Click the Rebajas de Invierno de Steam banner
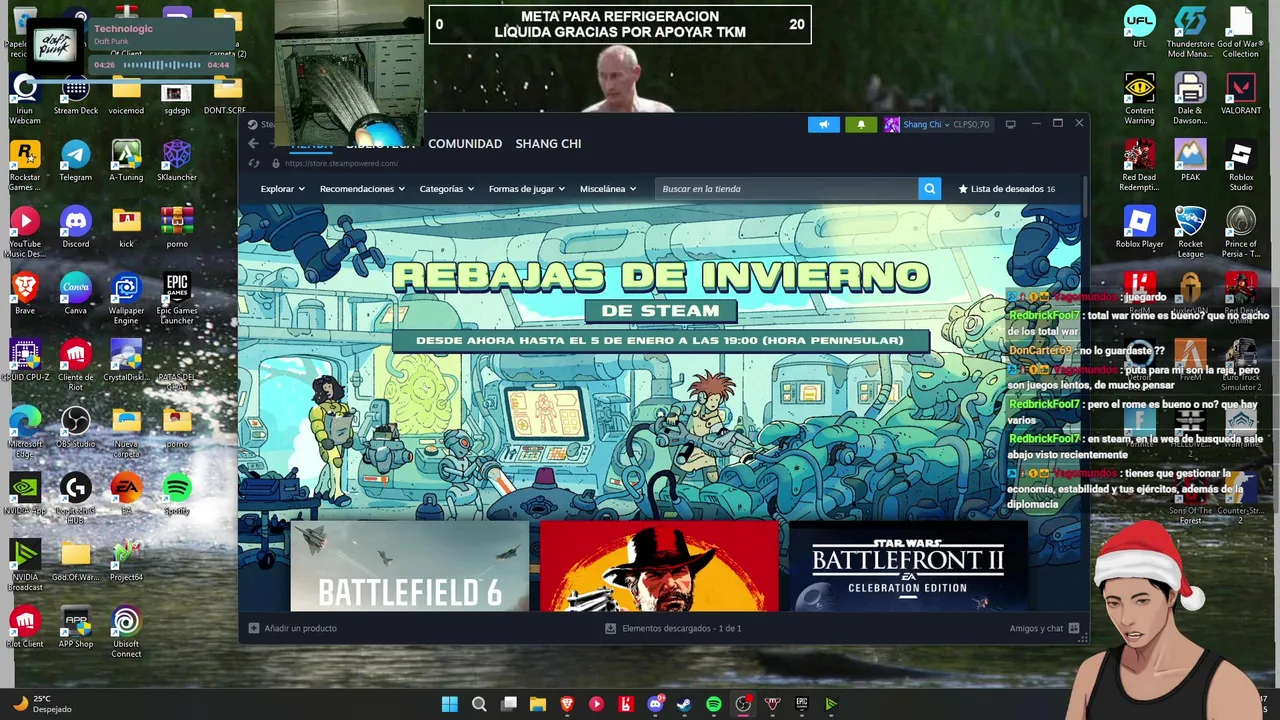This screenshot has width=1280, height=720. click(660, 362)
